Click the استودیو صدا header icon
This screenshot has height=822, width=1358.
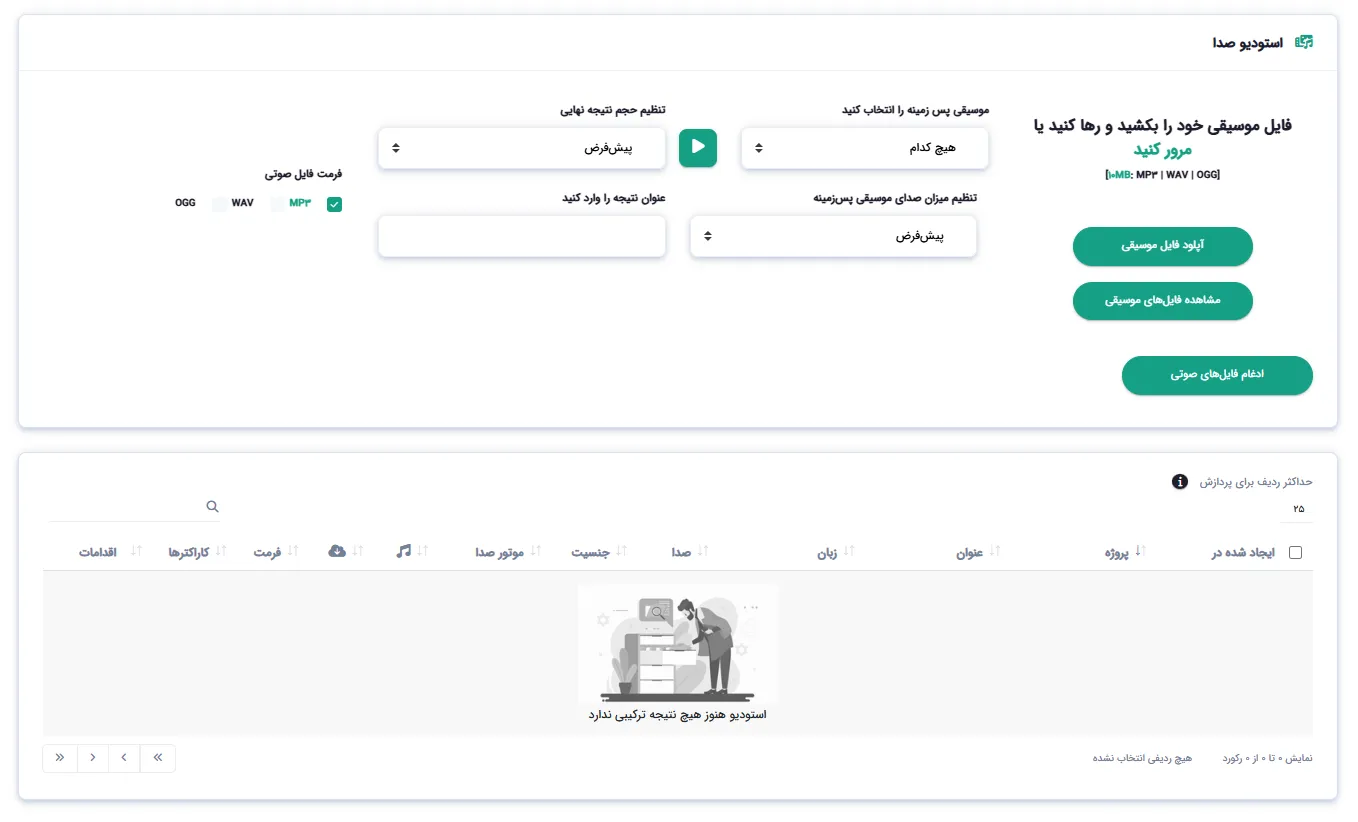pyautogui.click(x=1303, y=42)
